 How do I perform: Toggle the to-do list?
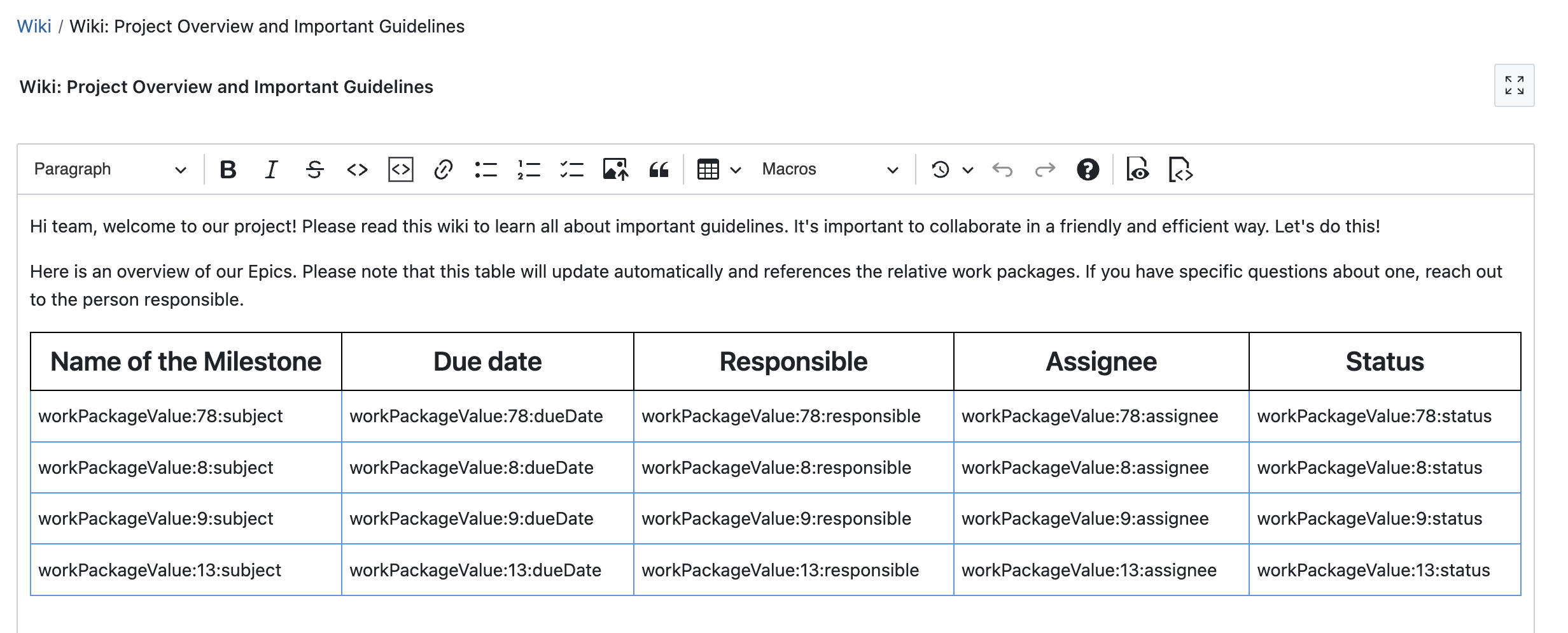(x=571, y=169)
